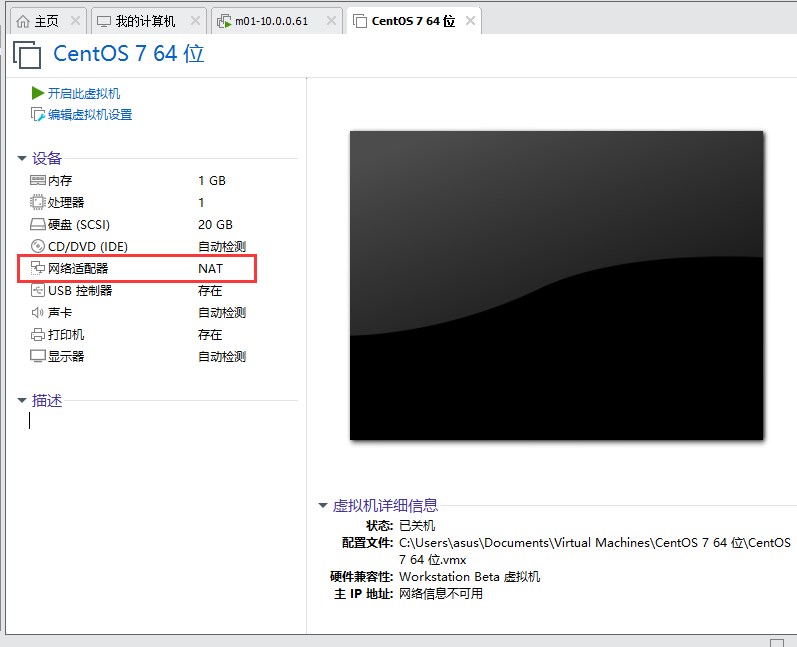Click the edit virtual machine settings wrench icon
797x647 pixels.
(x=38, y=115)
